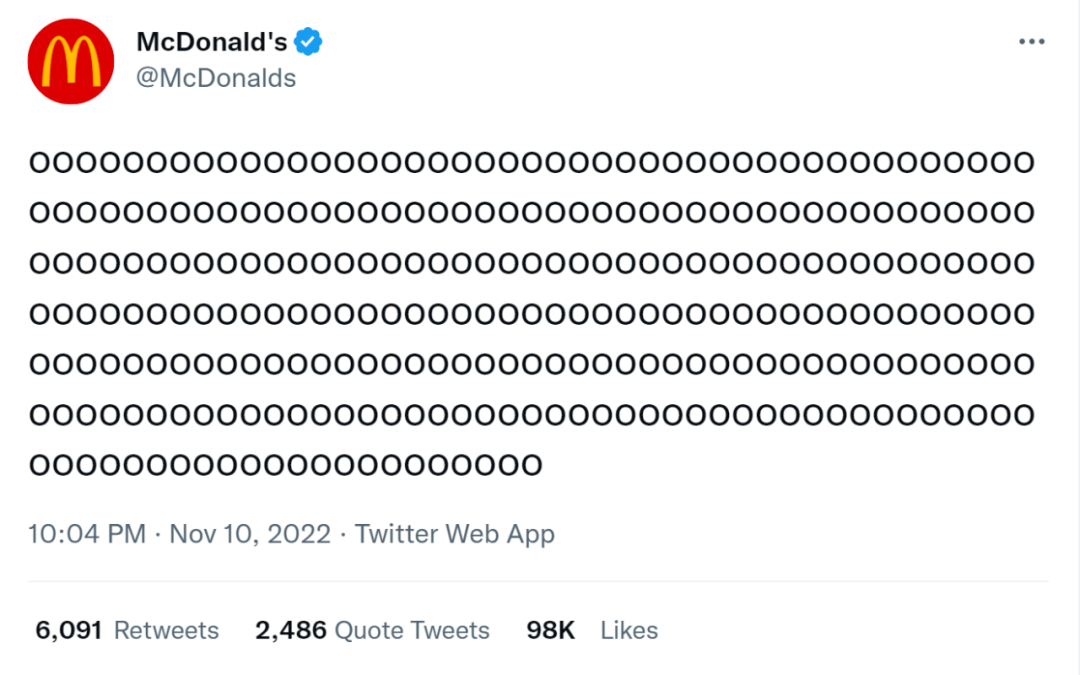Click the Likes label text
The height and width of the screenshot is (675, 1080).
(x=628, y=630)
